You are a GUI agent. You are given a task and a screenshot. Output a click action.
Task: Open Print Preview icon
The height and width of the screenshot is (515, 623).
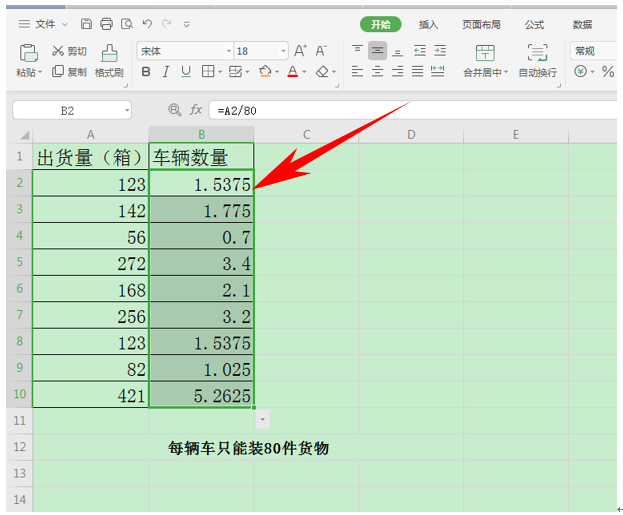tap(127, 24)
